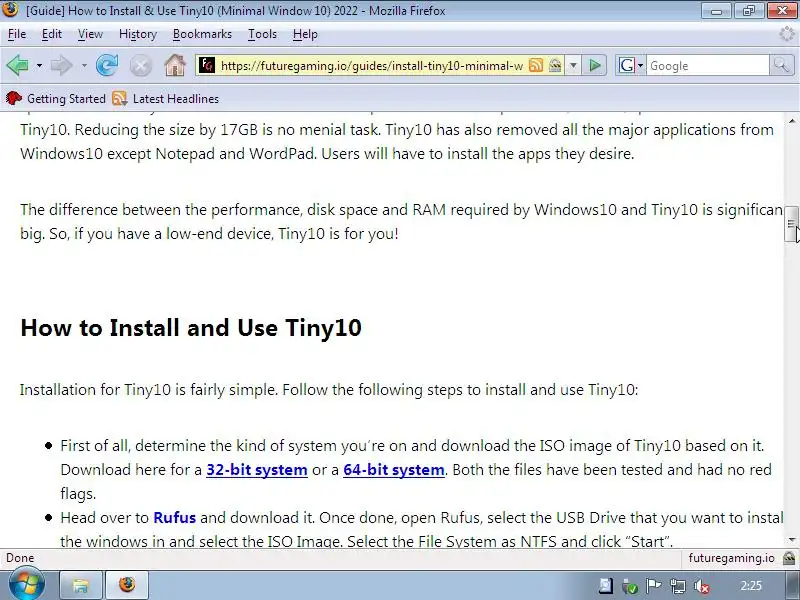Click the page scrollbar up arrow
800x600 pixels.
791,121
